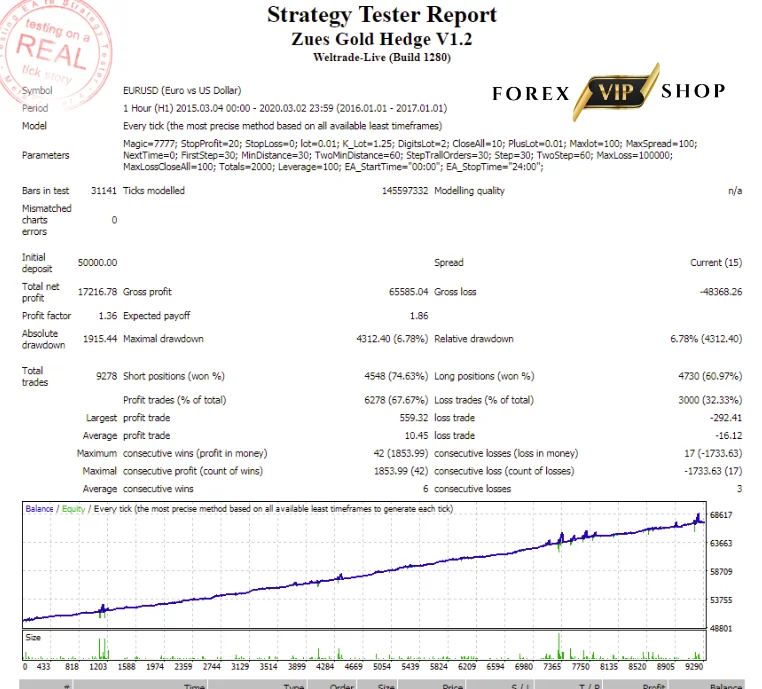Screen dimensions: 762x689
Task: Click the Long positions value '4730 (60.97%)'
Action: pos(710,376)
